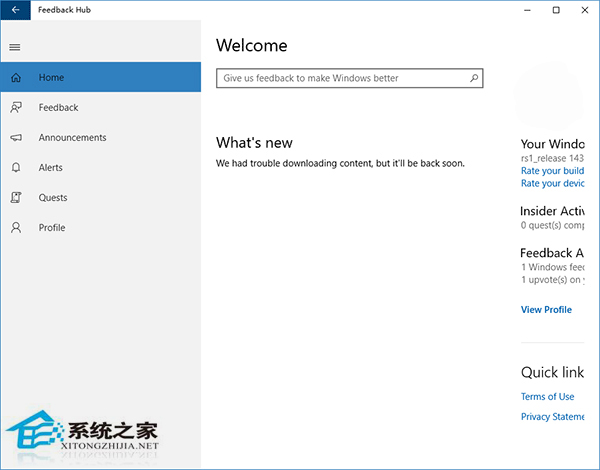Click the Profile person icon

click(x=16, y=227)
